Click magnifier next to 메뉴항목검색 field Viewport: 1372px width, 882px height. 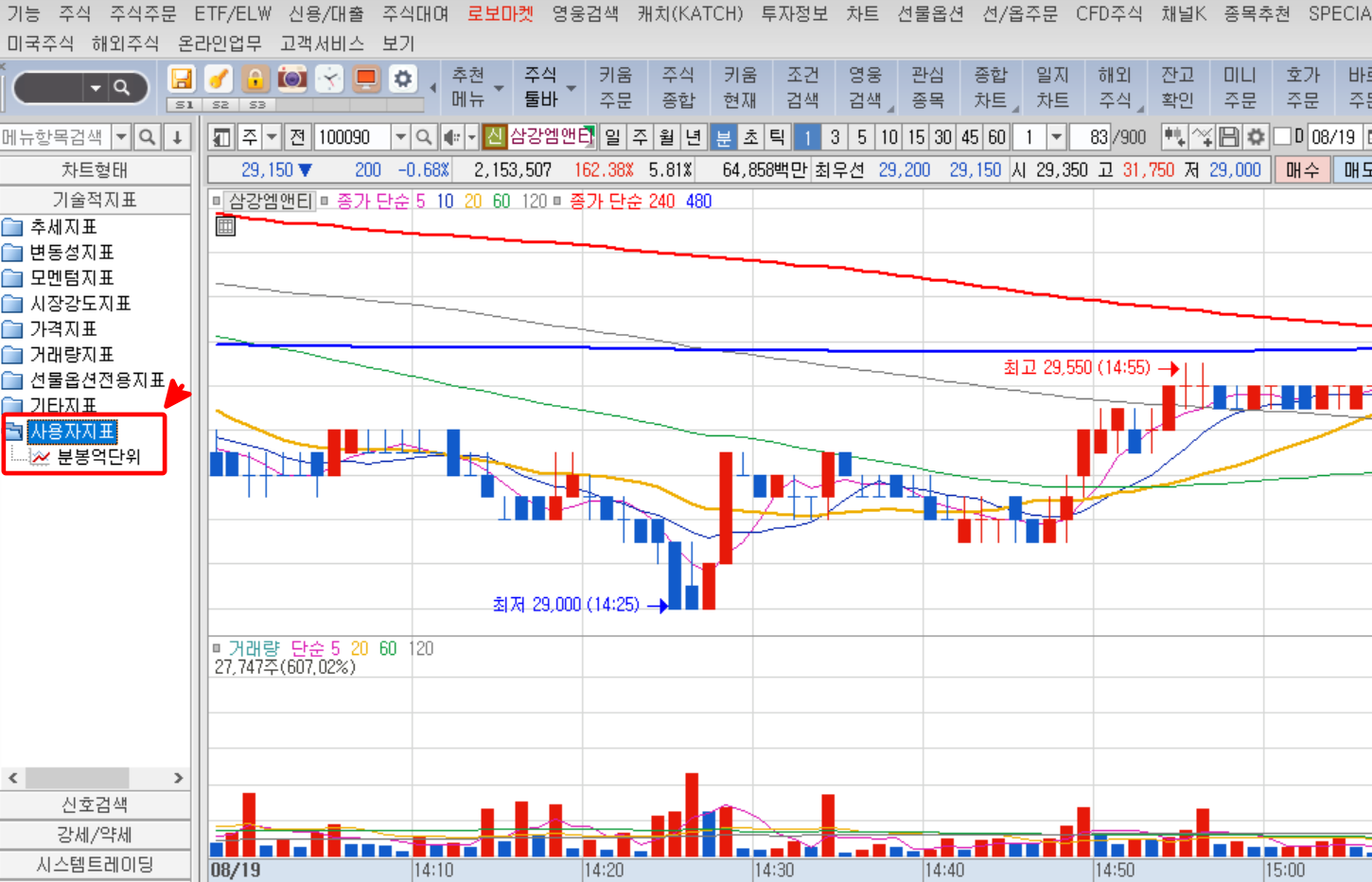[x=148, y=137]
